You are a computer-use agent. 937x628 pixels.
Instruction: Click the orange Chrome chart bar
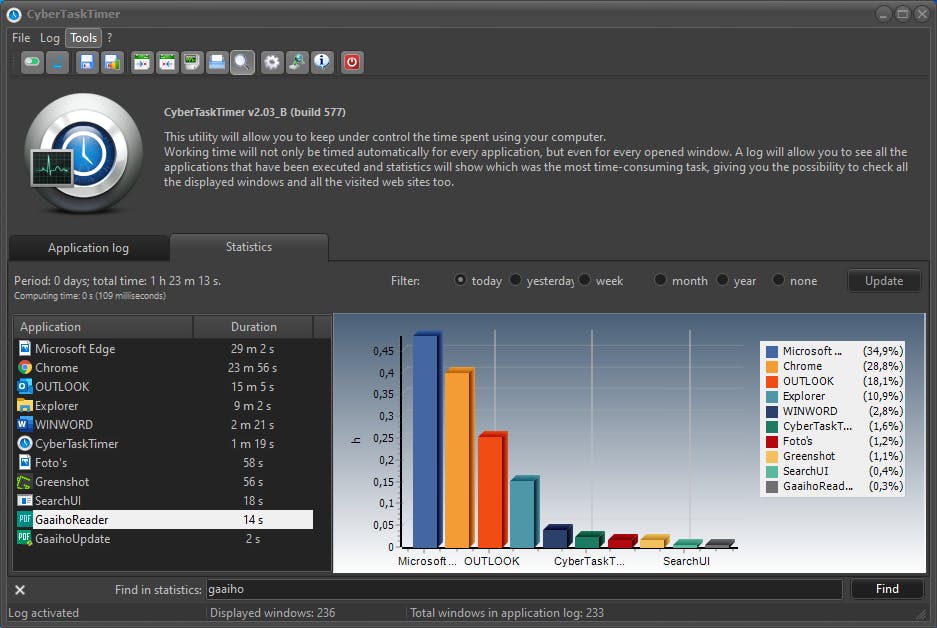[459, 458]
